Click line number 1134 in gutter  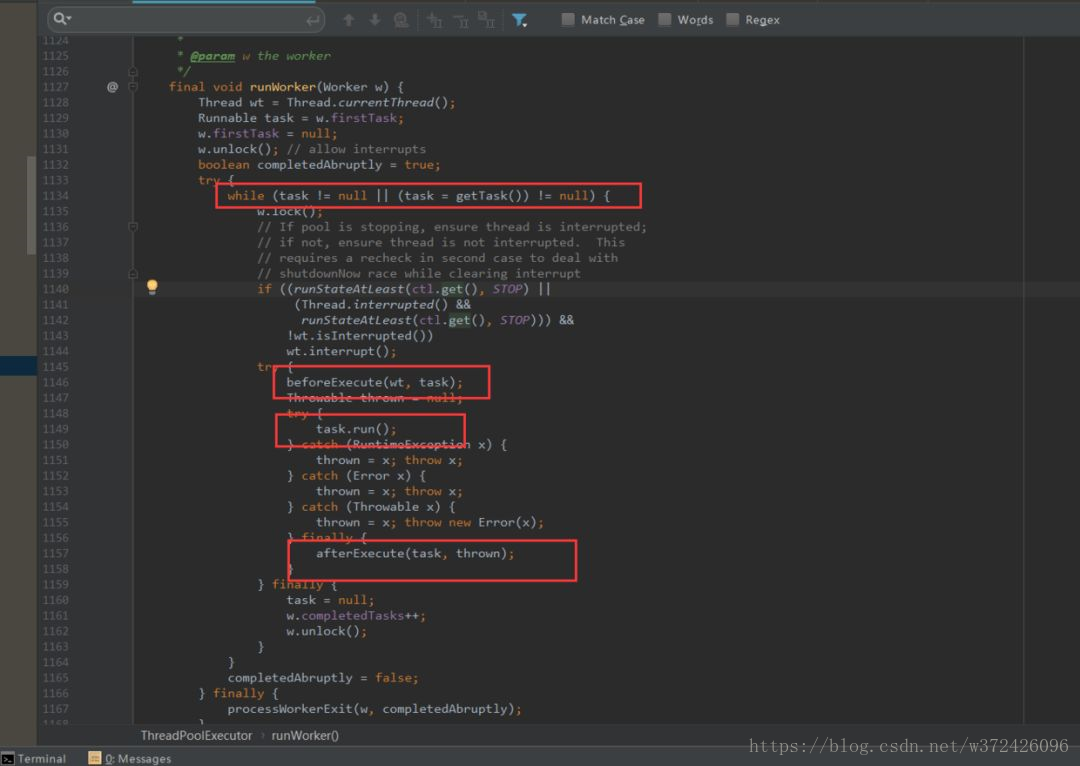(56, 196)
